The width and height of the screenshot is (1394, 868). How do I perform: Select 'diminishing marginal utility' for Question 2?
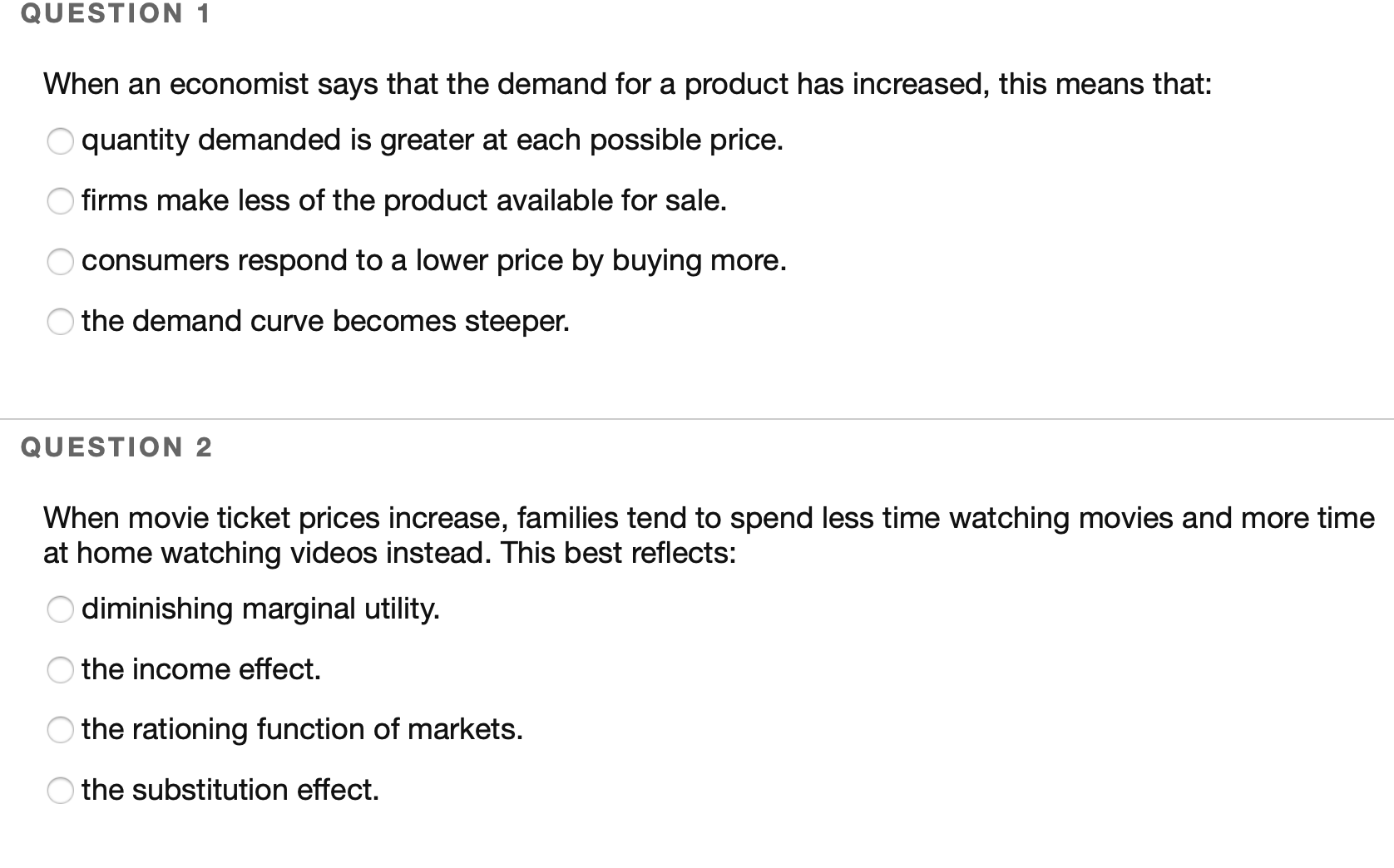(61, 609)
